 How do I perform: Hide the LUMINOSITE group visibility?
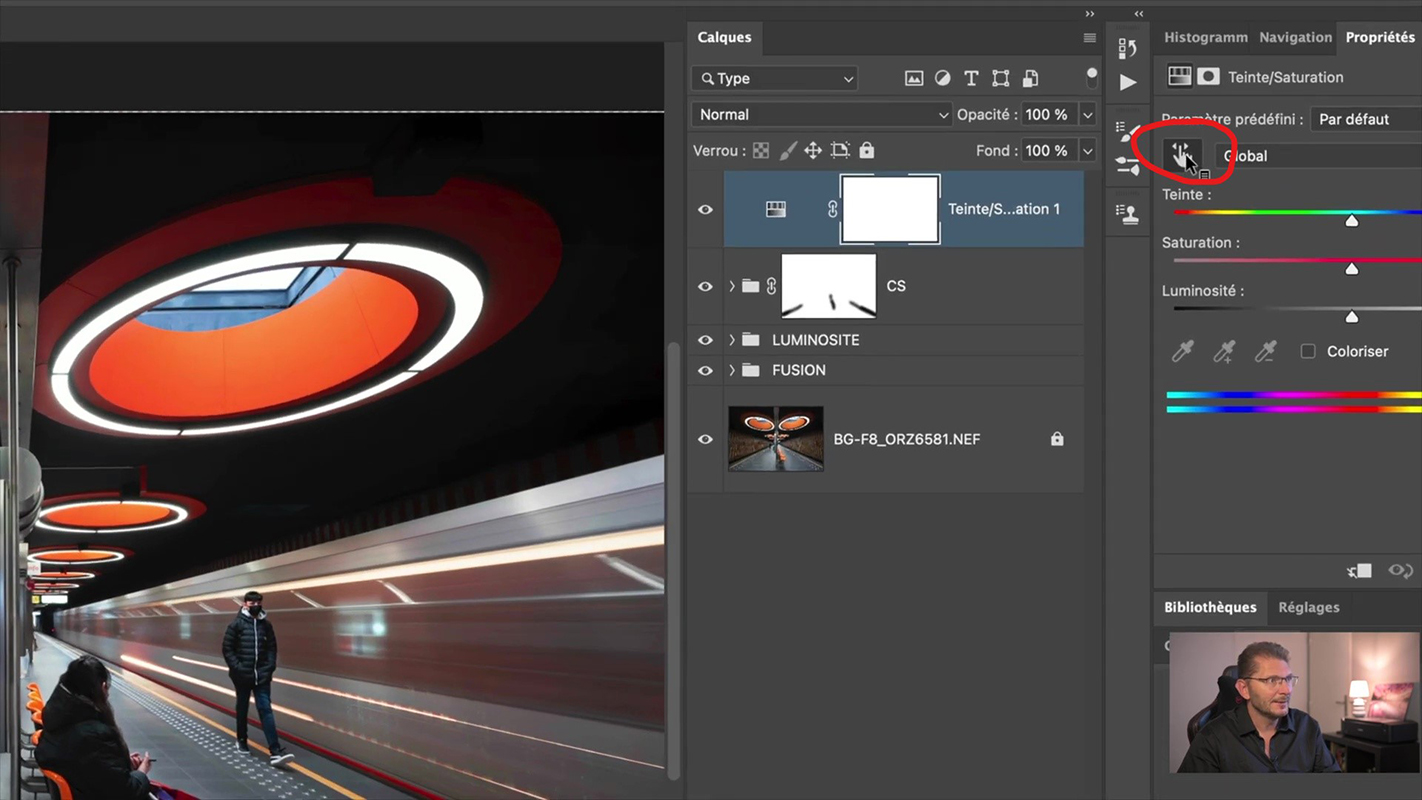coord(705,340)
